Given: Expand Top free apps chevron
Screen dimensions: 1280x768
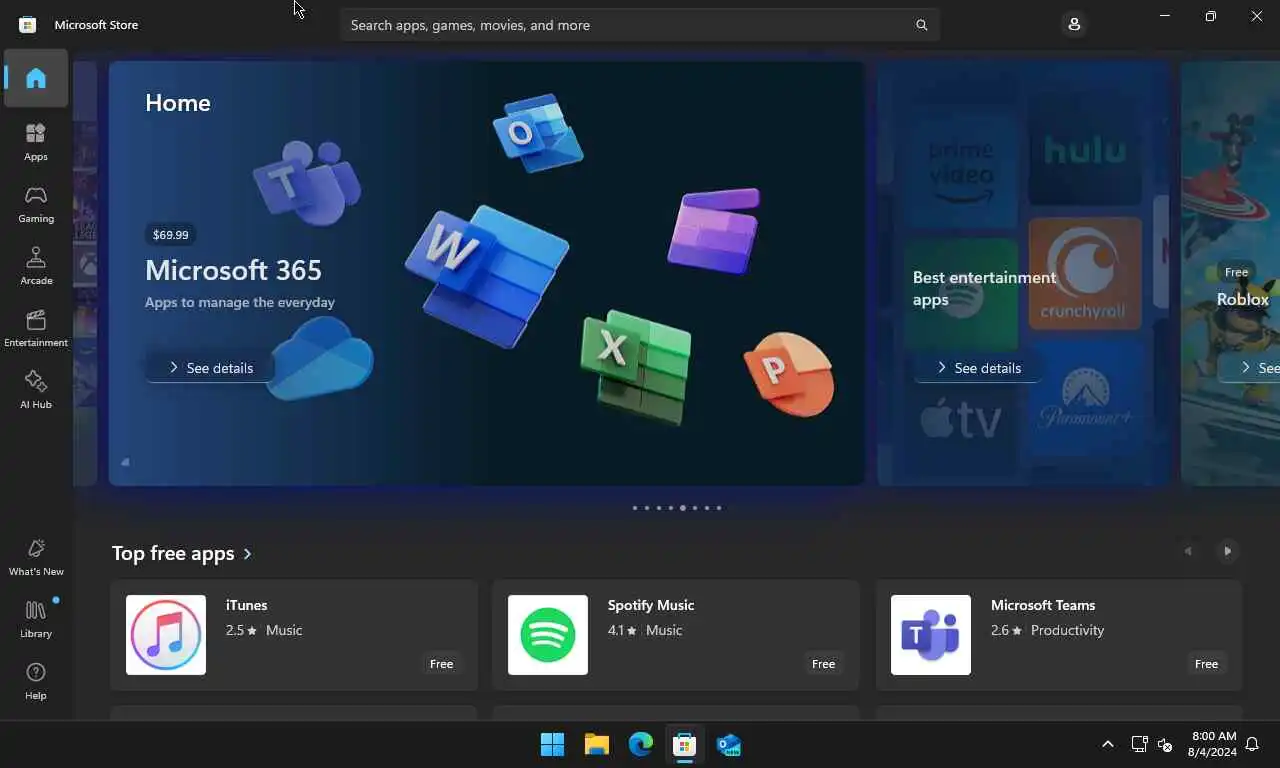Looking at the screenshot, I should (x=248, y=553).
